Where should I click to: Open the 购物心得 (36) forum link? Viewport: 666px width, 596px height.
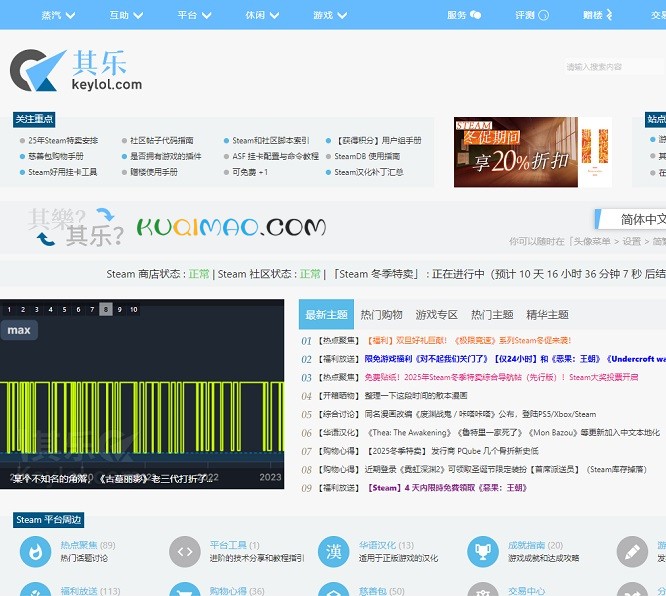(237, 591)
